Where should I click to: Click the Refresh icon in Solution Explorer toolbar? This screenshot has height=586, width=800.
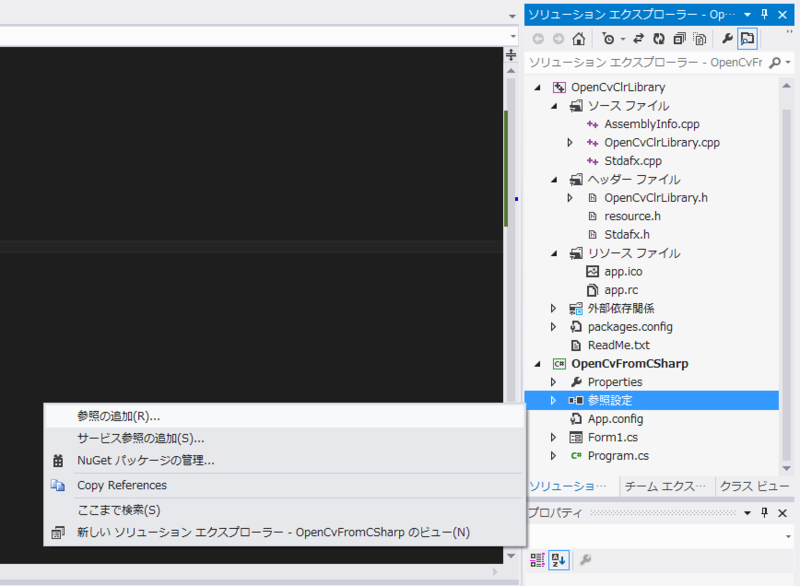click(659, 39)
